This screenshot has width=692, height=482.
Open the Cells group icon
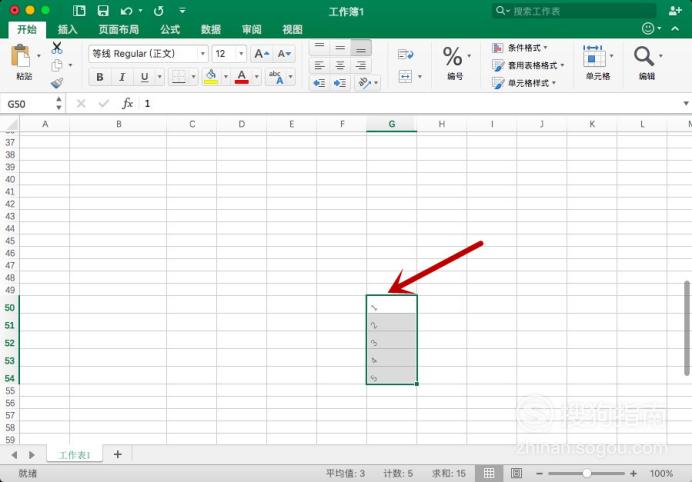pos(594,56)
